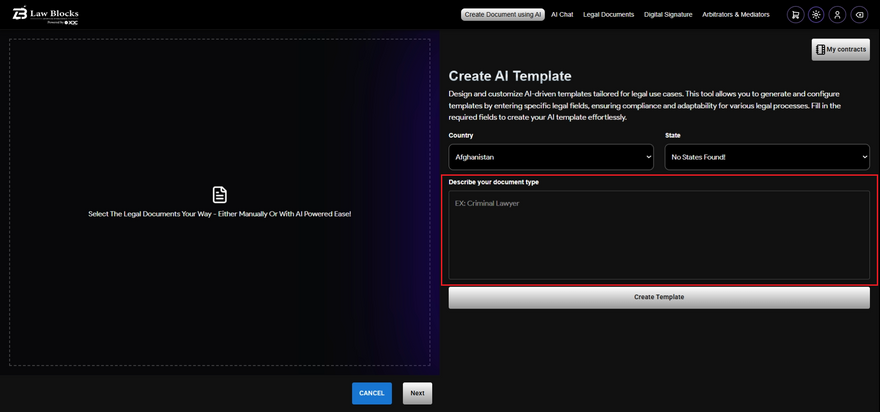The height and width of the screenshot is (412, 880).
Task: Click the contracts icon on My contracts
Action: click(x=820, y=49)
